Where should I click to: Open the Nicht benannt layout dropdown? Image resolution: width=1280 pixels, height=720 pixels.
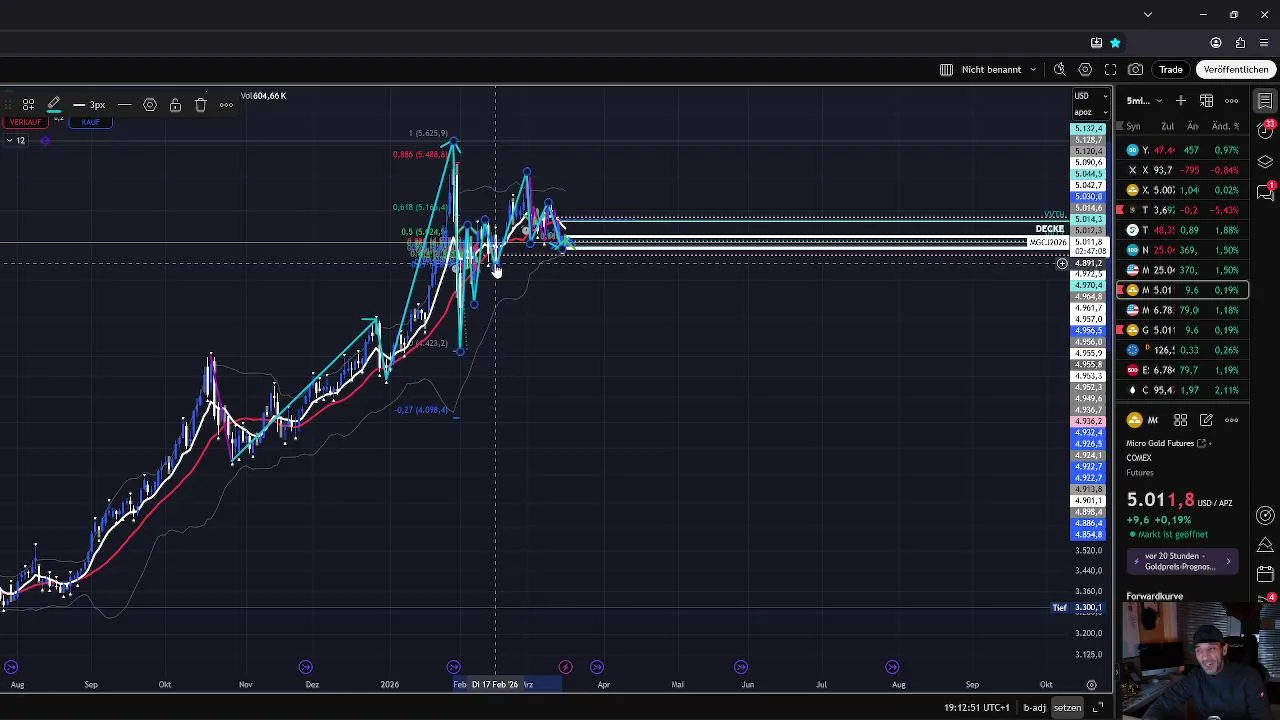(x=998, y=70)
